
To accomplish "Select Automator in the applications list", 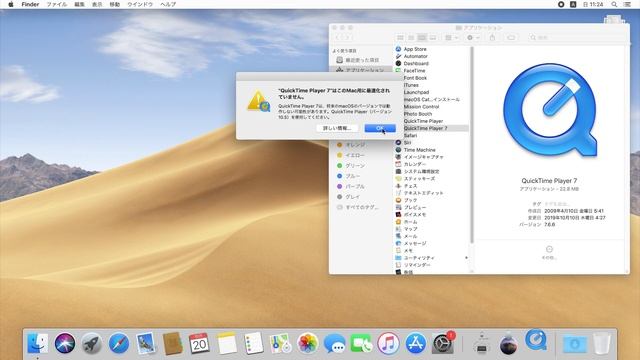I will click(416, 56).
